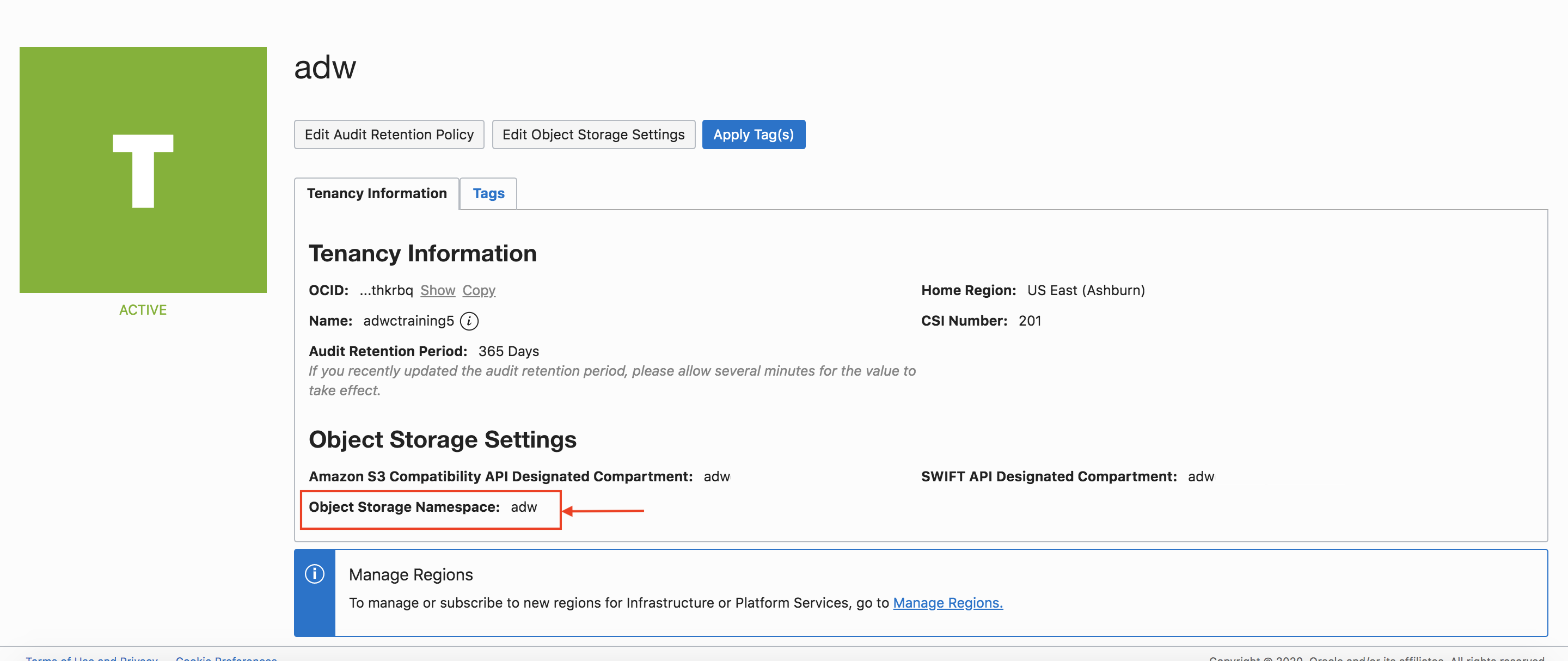Show the full OCID value
This screenshot has width=1568, height=661.
[437, 290]
